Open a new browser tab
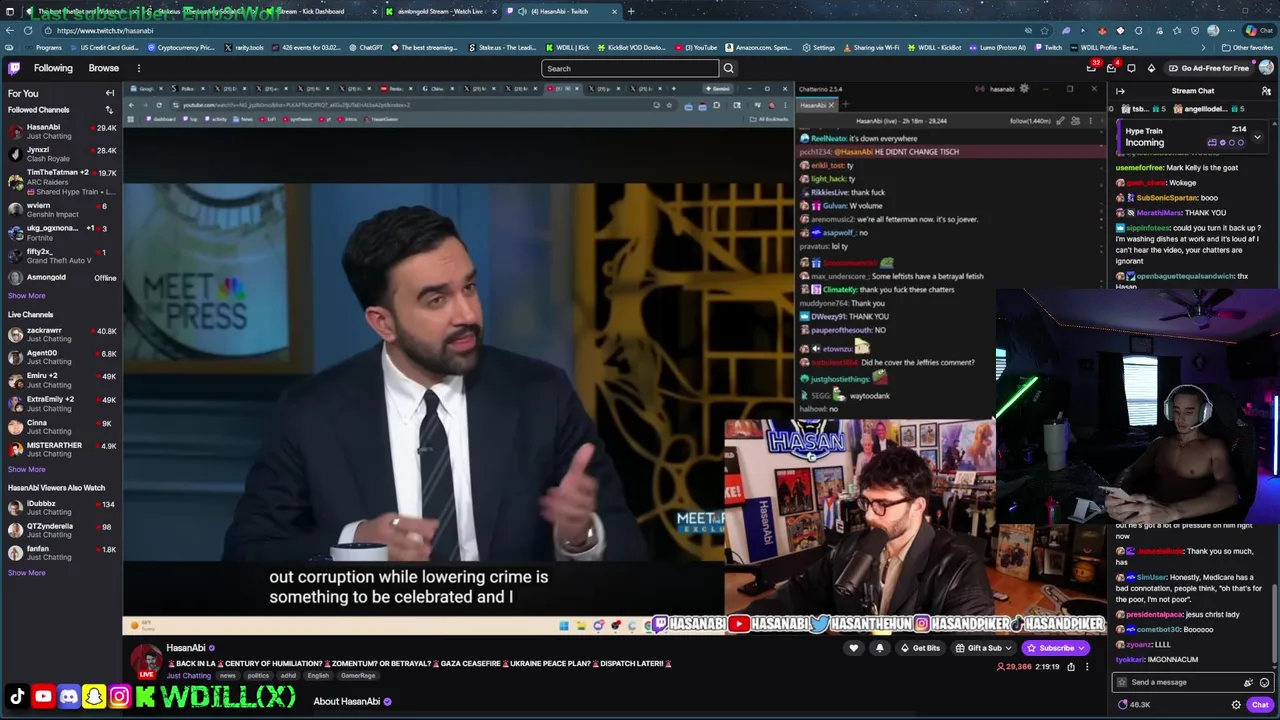Viewport: 1280px width, 720px height. tap(631, 11)
